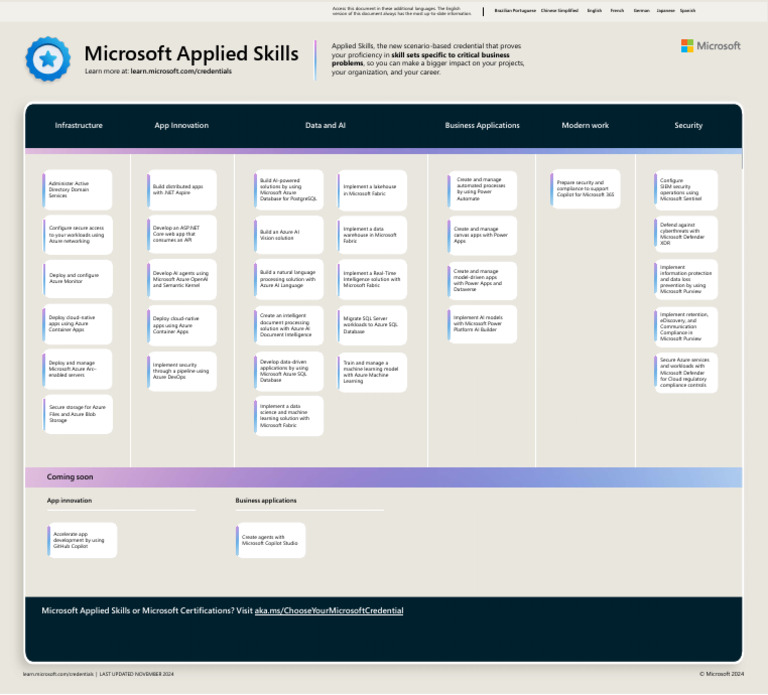Choose the Create and manage canvas apps card
The height and width of the screenshot is (695, 768).
click(x=483, y=235)
